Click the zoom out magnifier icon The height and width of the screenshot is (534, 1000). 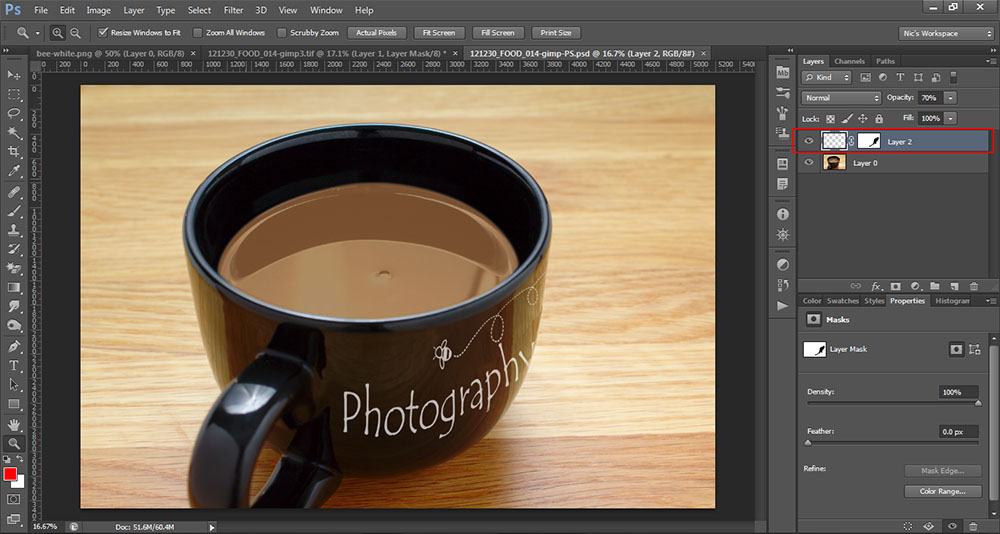pos(75,33)
